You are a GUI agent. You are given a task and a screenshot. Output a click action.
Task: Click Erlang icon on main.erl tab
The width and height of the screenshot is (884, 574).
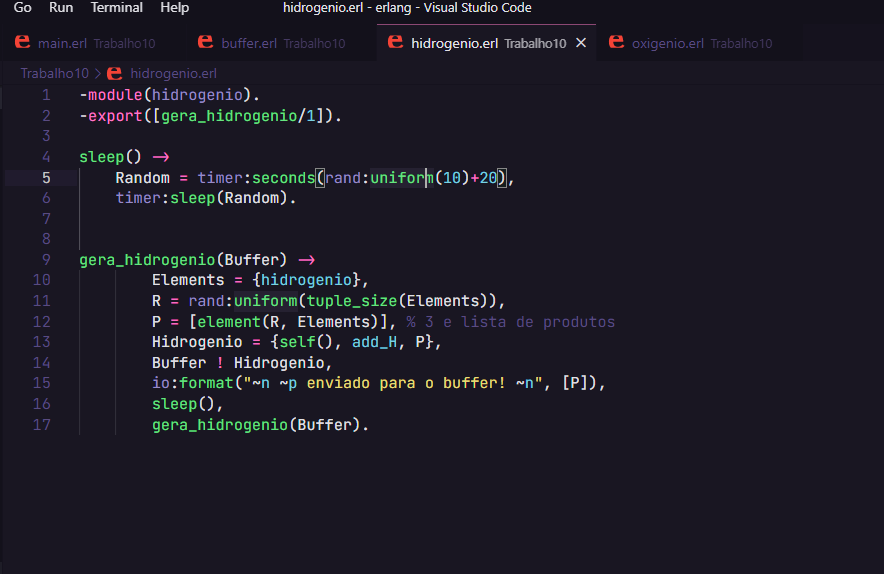(x=23, y=42)
